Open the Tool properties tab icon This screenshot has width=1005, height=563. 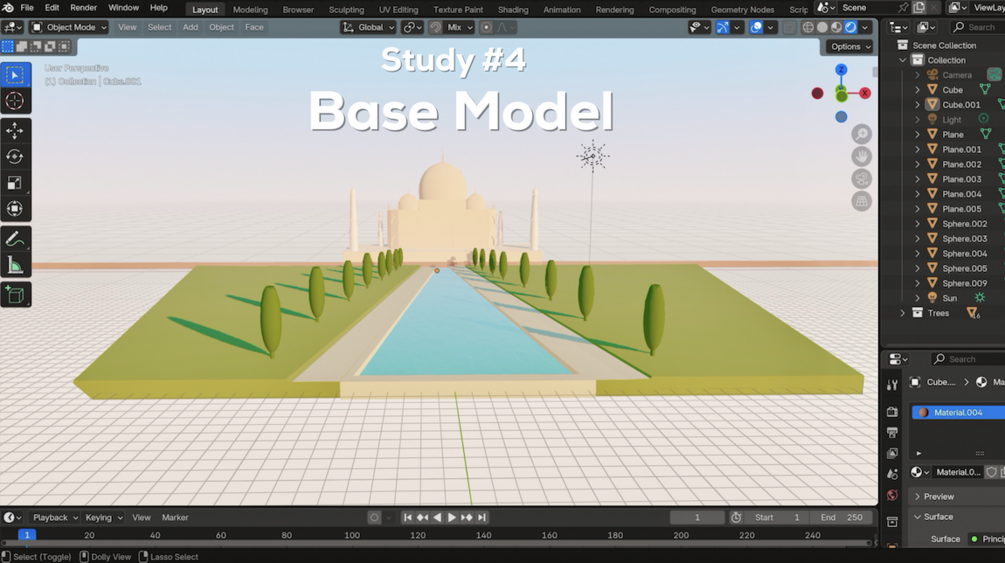tap(892, 385)
